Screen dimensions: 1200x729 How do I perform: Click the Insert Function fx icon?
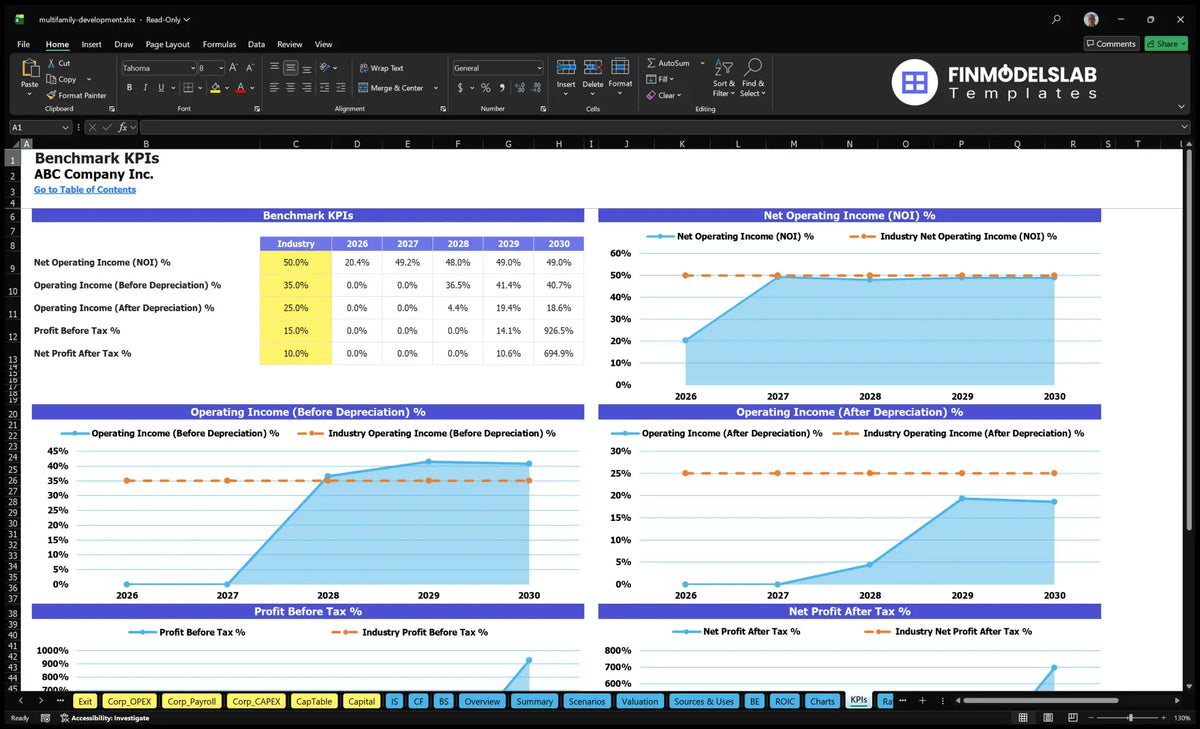tap(123, 127)
